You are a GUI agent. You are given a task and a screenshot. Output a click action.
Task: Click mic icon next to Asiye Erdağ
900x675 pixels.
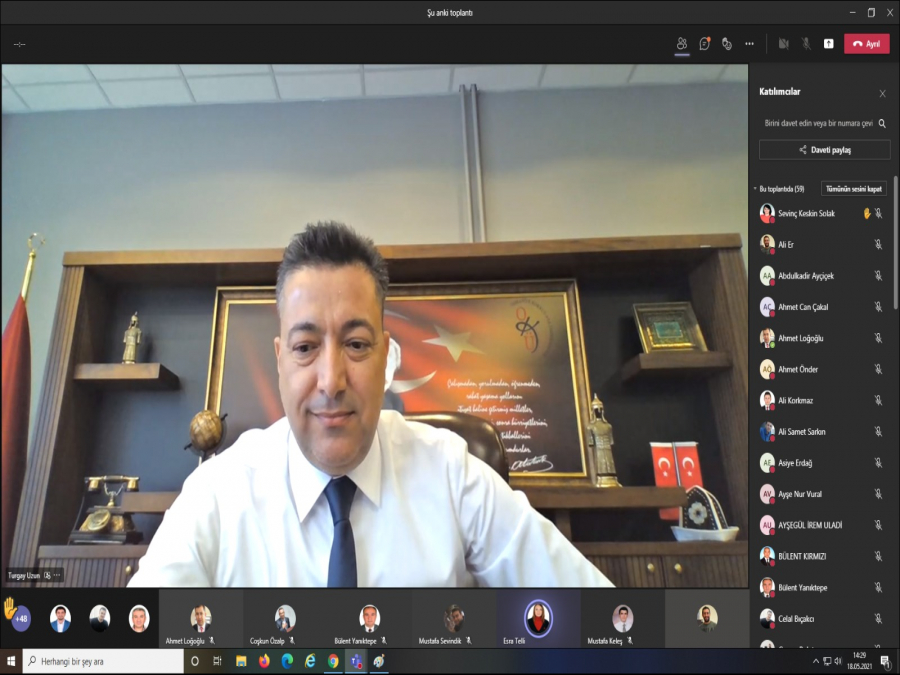(x=878, y=463)
